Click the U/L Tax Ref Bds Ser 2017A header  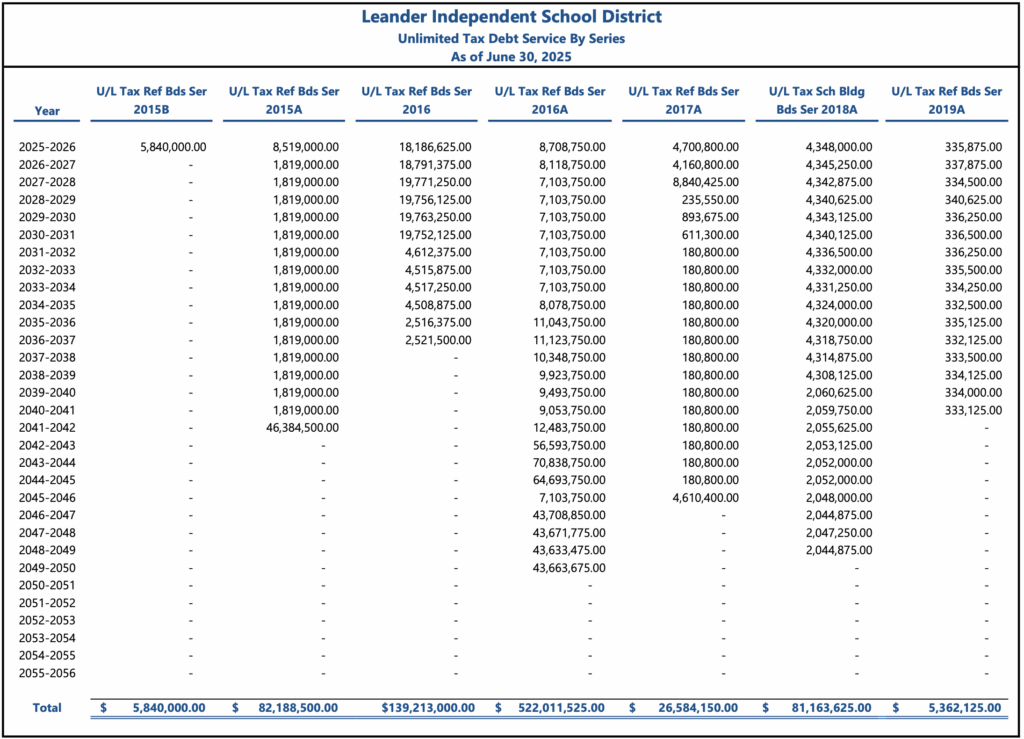(684, 101)
